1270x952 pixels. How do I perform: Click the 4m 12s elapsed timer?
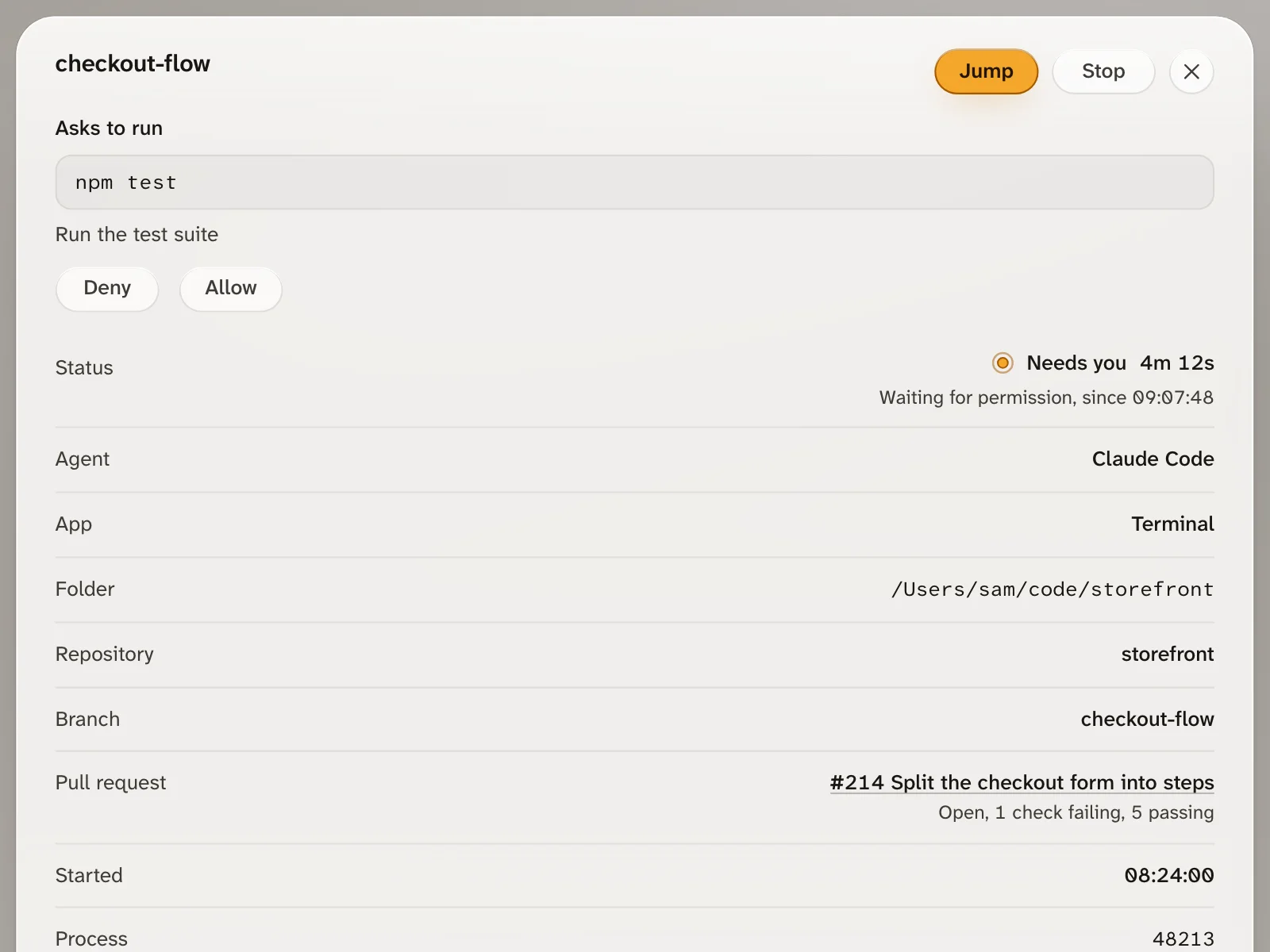(x=1177, y=363)
